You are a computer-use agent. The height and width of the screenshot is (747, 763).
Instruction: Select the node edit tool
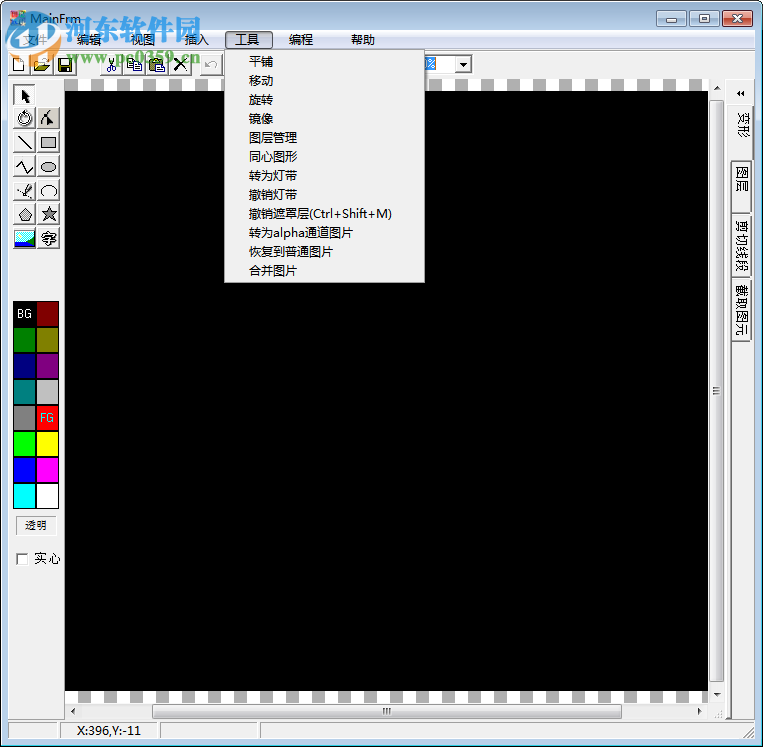(x=48, y=118)
